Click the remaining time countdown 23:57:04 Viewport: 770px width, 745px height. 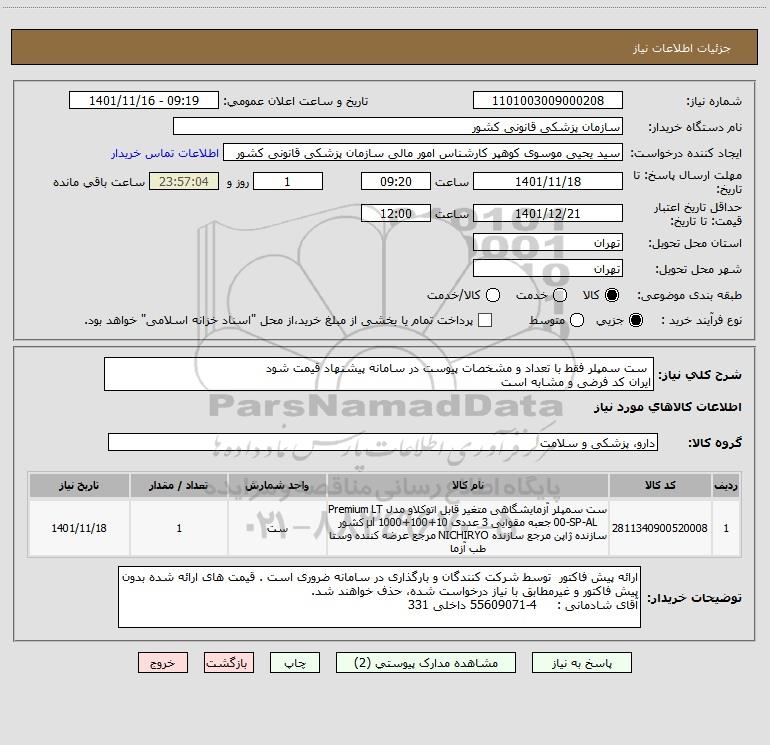(x=184, y=181)
